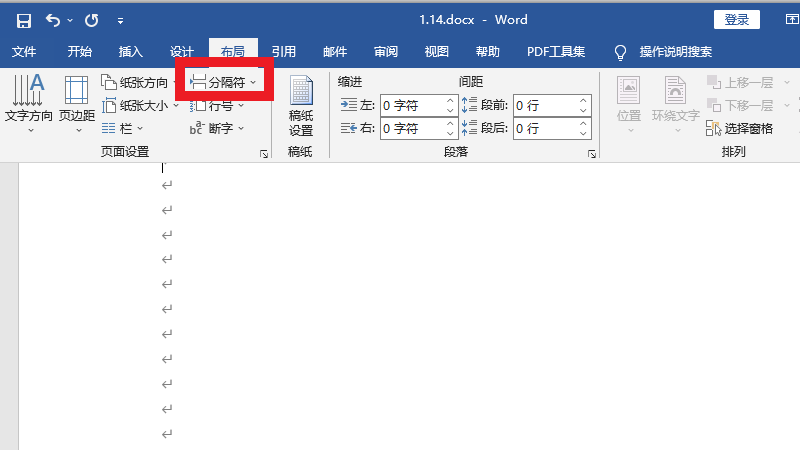Switch to the 视图 tab
Viewport: 800px width, 450px height.
pyautogui.click(x=437, y=52)
